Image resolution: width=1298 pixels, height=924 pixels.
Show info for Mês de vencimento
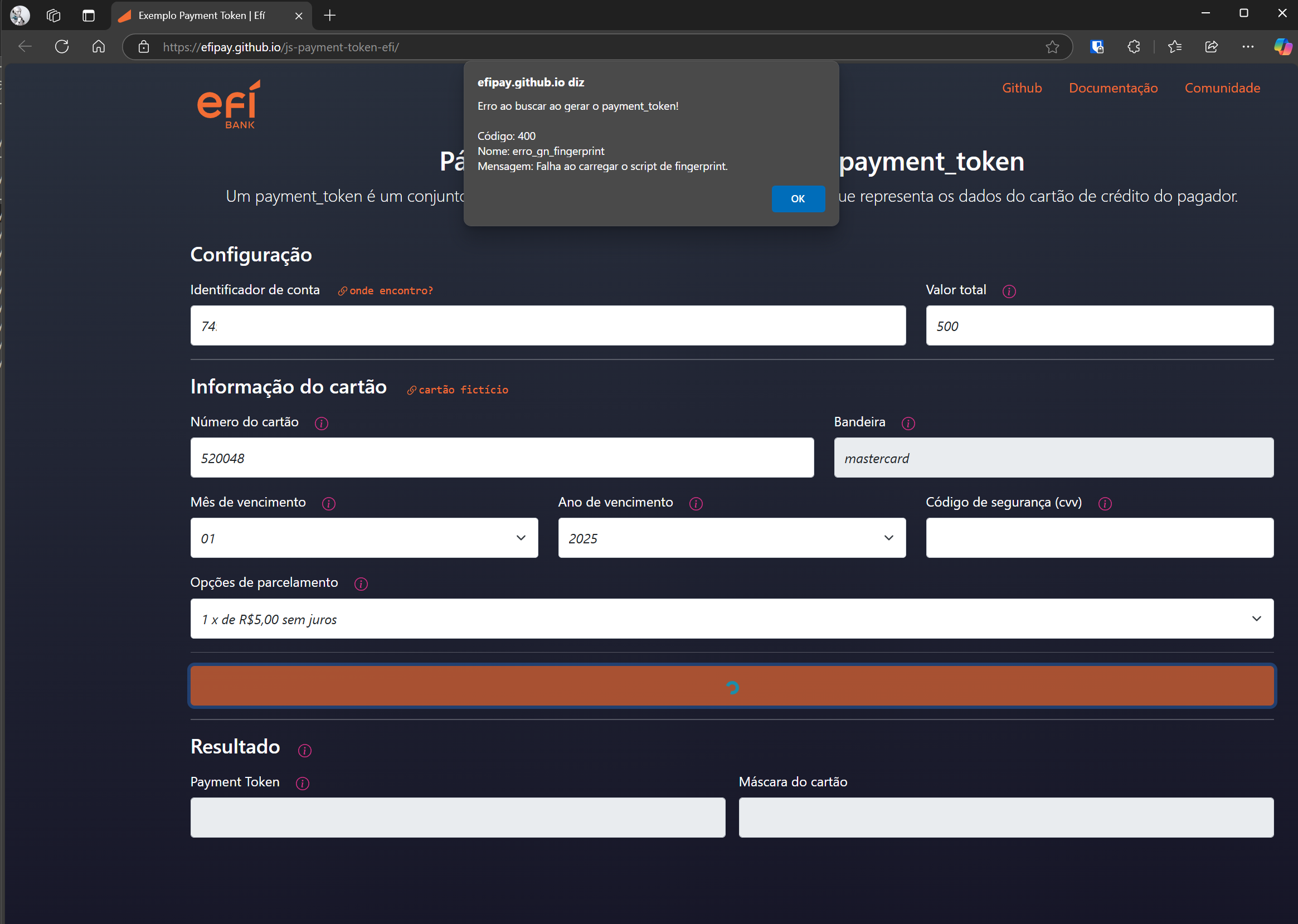coord(329,504)
